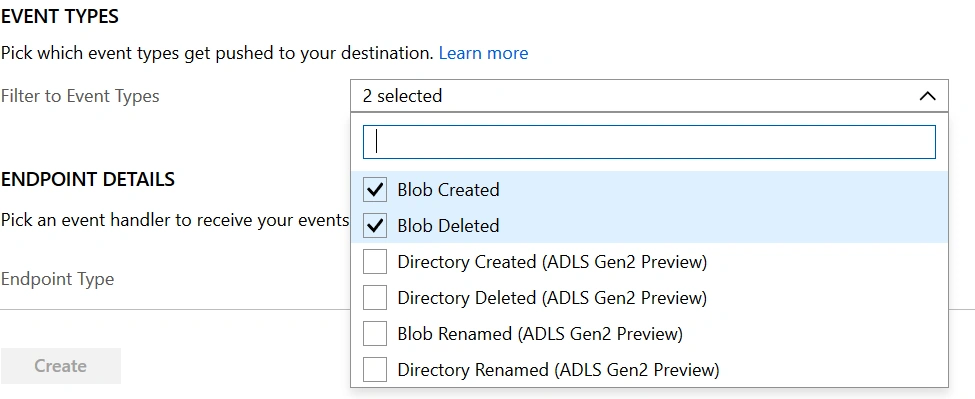Click the "2 selected" dropdown field
Screen dimensions: 975x399
point(649,96)
